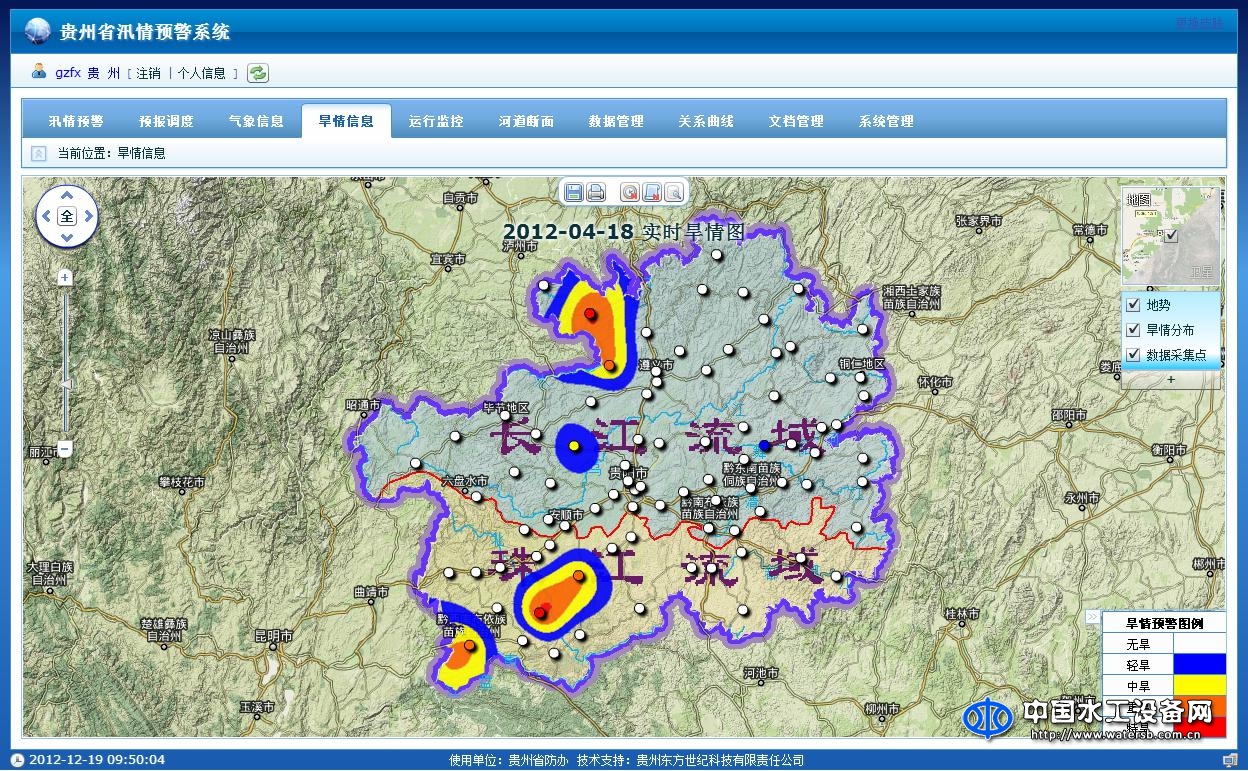Click the clock icon in map toolbar
1248x771 pixels.
coord(630,192)
